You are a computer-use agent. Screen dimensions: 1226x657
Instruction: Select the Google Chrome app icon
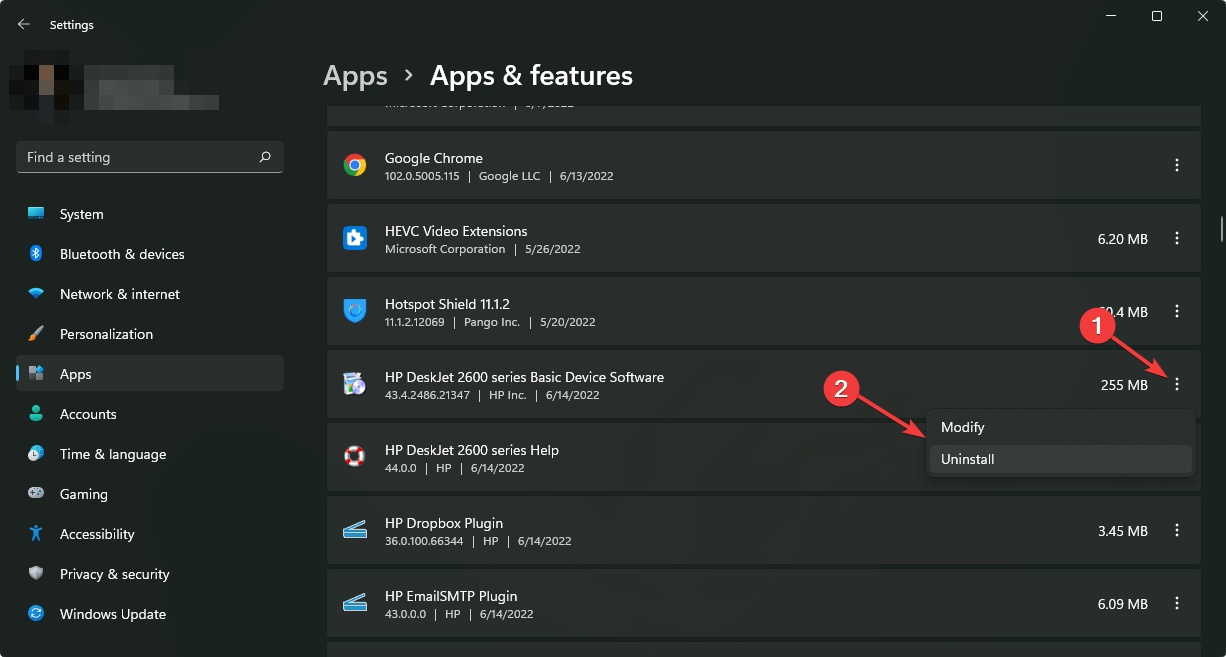[x=355, y=165]
